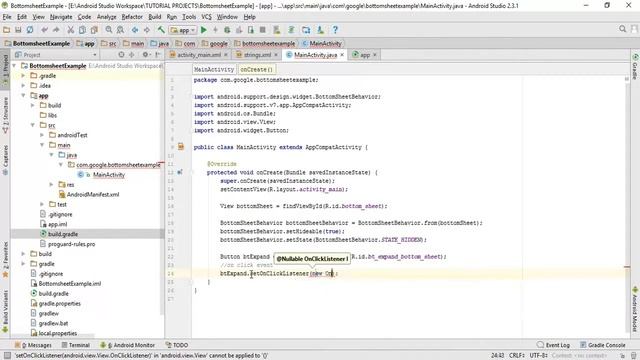Image resolution: width=640 pixels, height=360 pixels.
Task: Click the Paste toolbar icon
Action: [x=94, y=30]
